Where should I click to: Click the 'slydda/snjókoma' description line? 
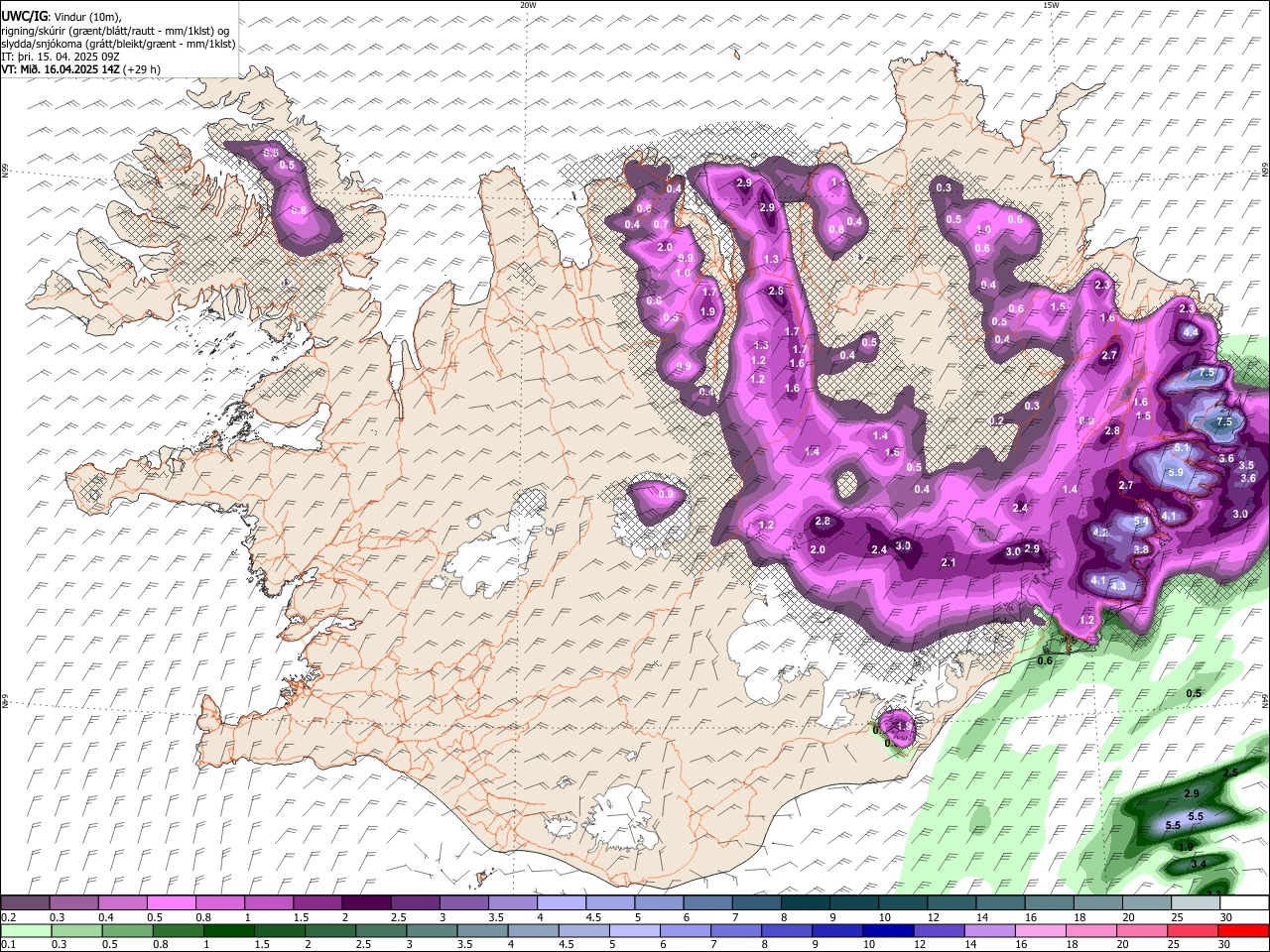click(118, 44)
